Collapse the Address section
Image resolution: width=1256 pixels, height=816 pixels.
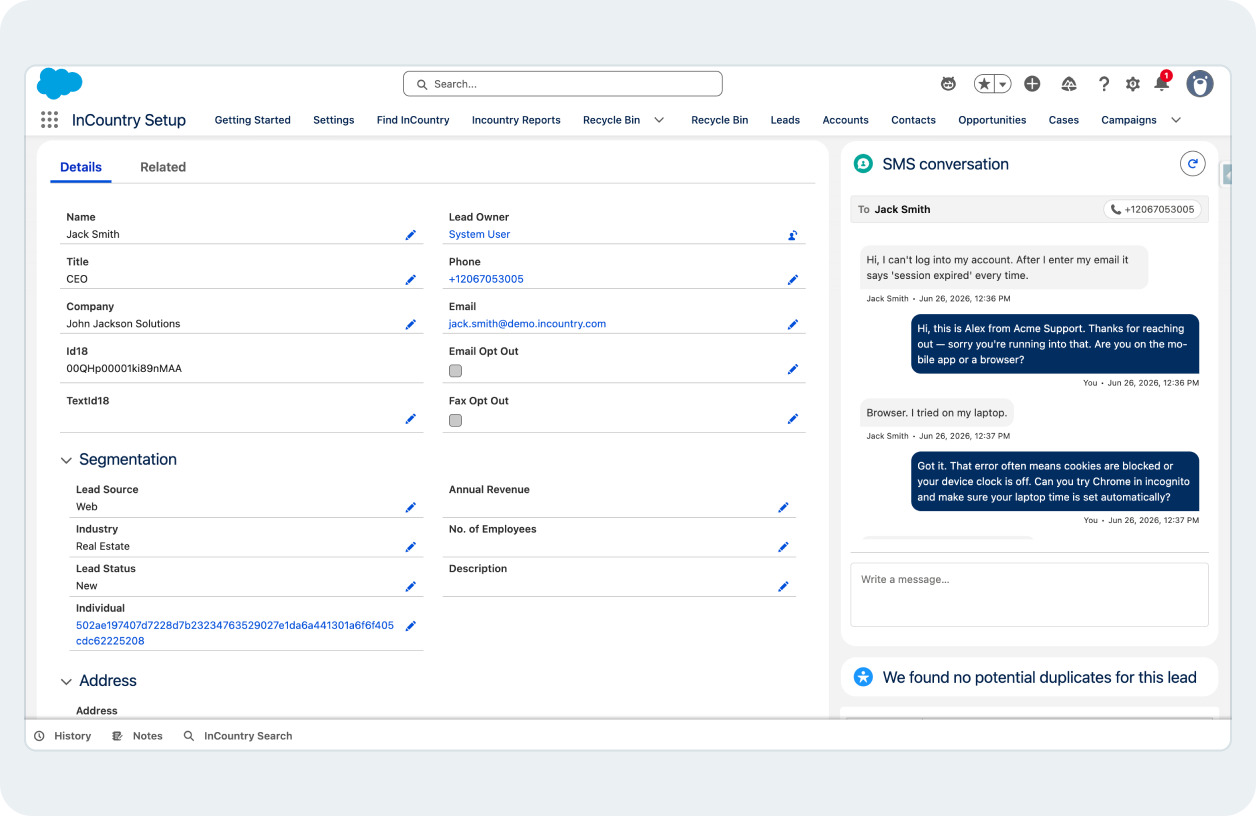[x=66, y=682]
